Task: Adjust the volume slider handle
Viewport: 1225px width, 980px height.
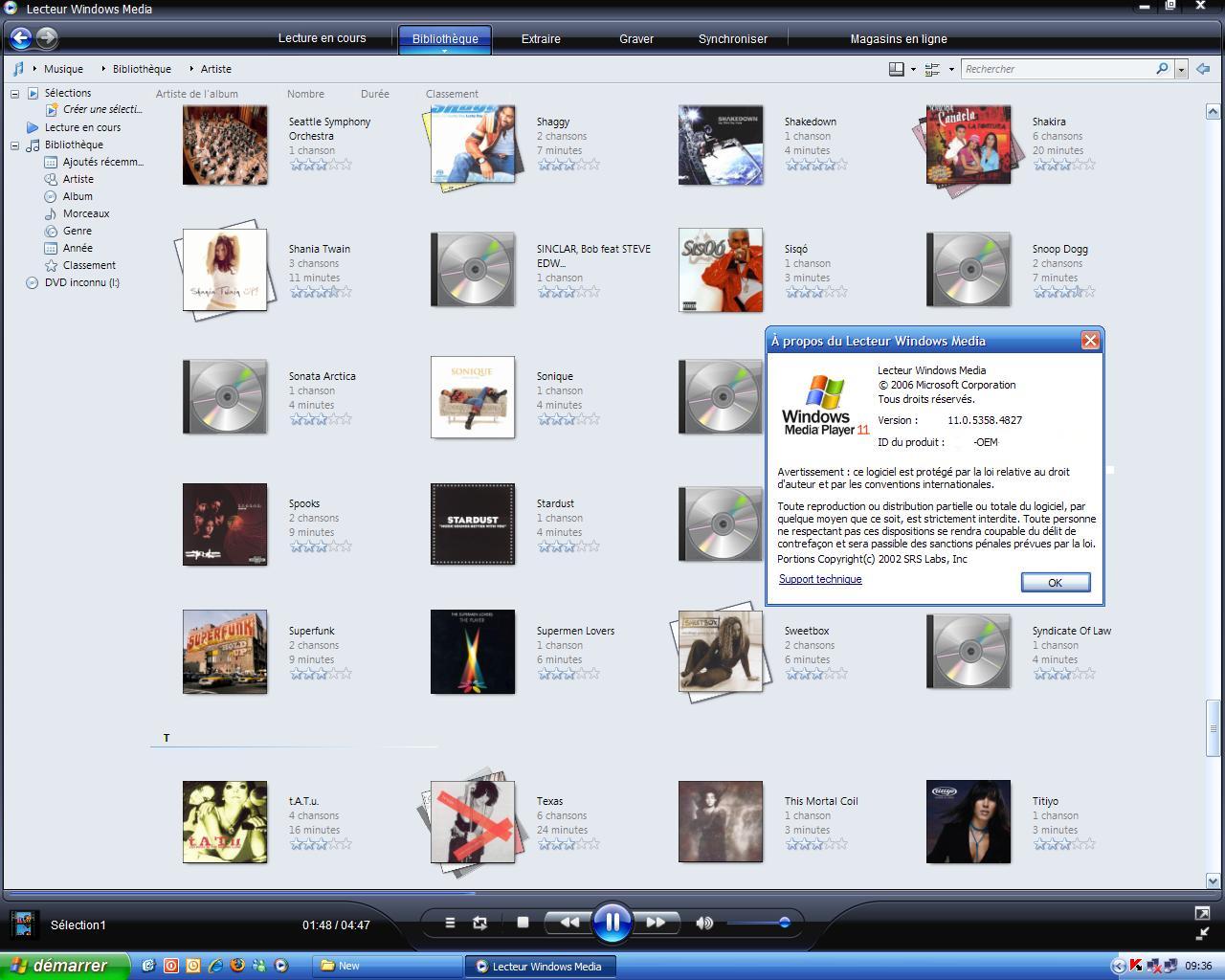Action: pos(785,923)
